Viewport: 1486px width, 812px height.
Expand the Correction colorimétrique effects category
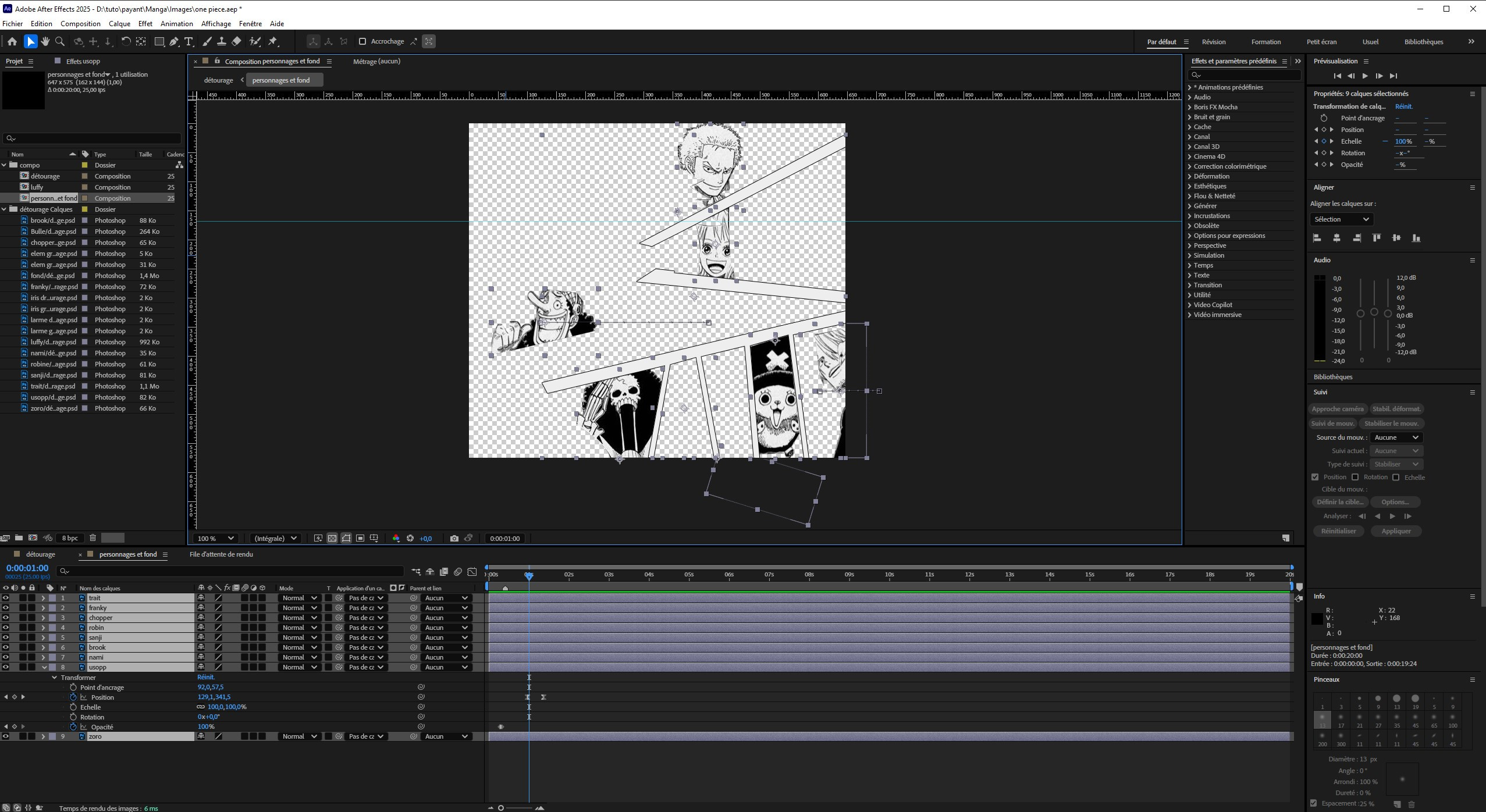coord(1189,166)
